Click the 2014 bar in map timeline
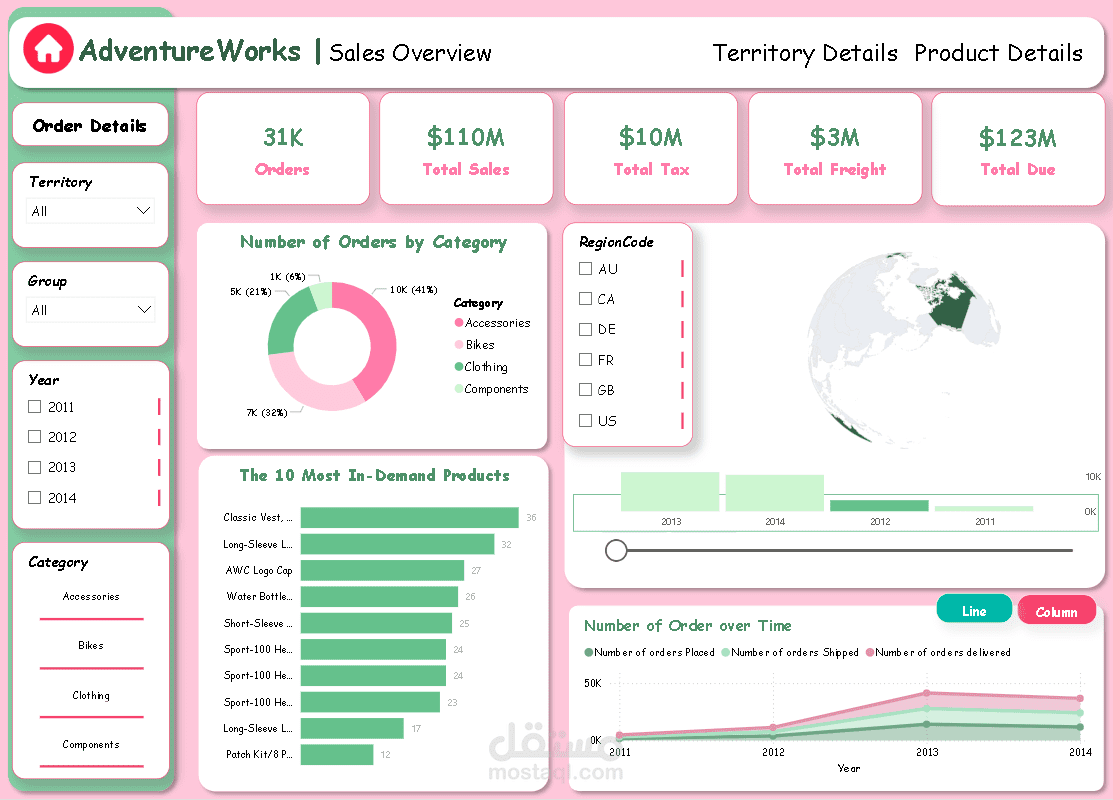Viewport: 1113px width, 800px height. [x=774, y=493]
